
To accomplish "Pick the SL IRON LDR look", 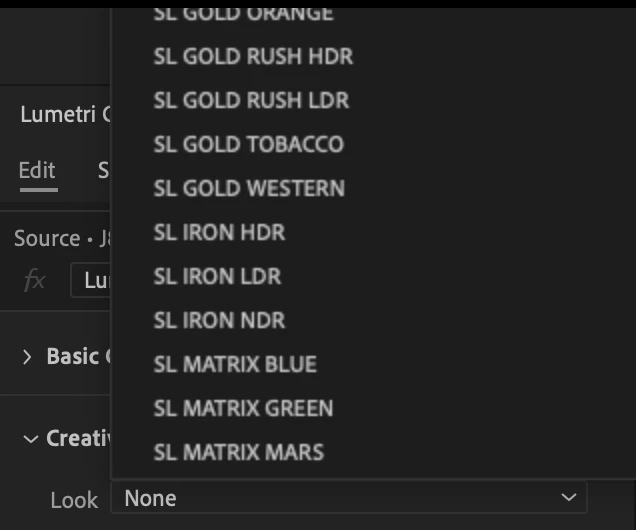I will coord(217,276).
